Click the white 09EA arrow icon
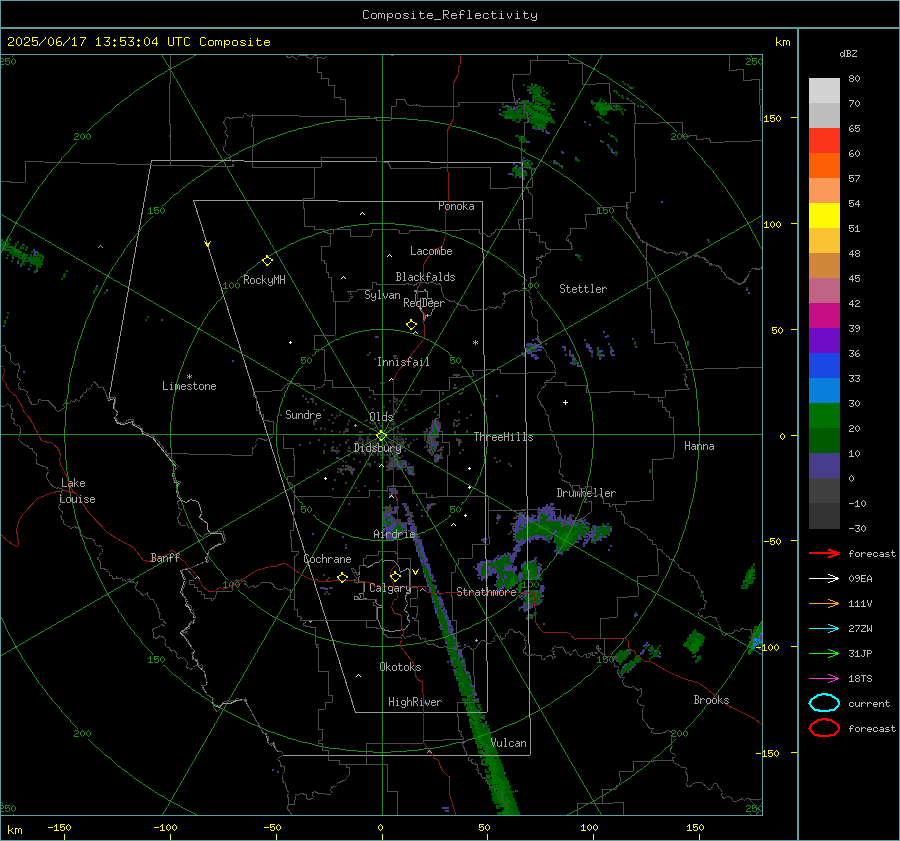Screen dimensions: 900x841 coord(824,579)
